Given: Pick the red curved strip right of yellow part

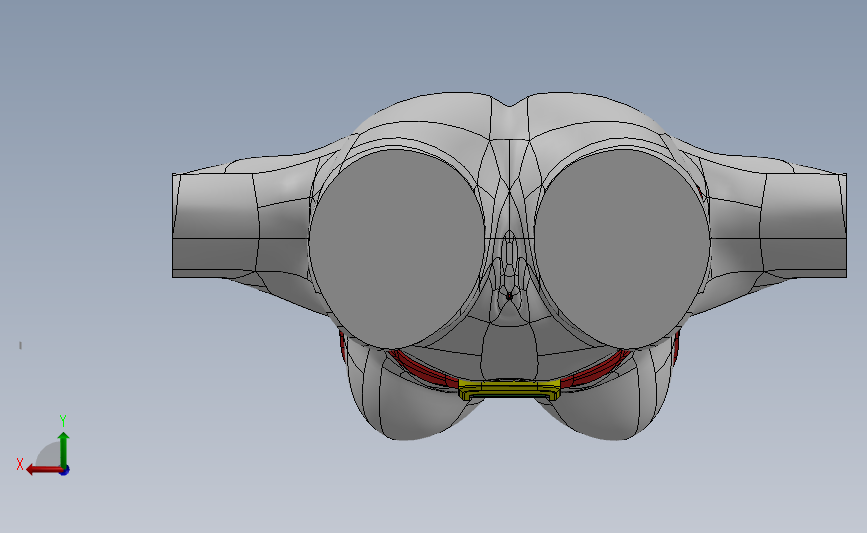Looking at the screenshot, I should pyautogui.click(x=595, y=369).
